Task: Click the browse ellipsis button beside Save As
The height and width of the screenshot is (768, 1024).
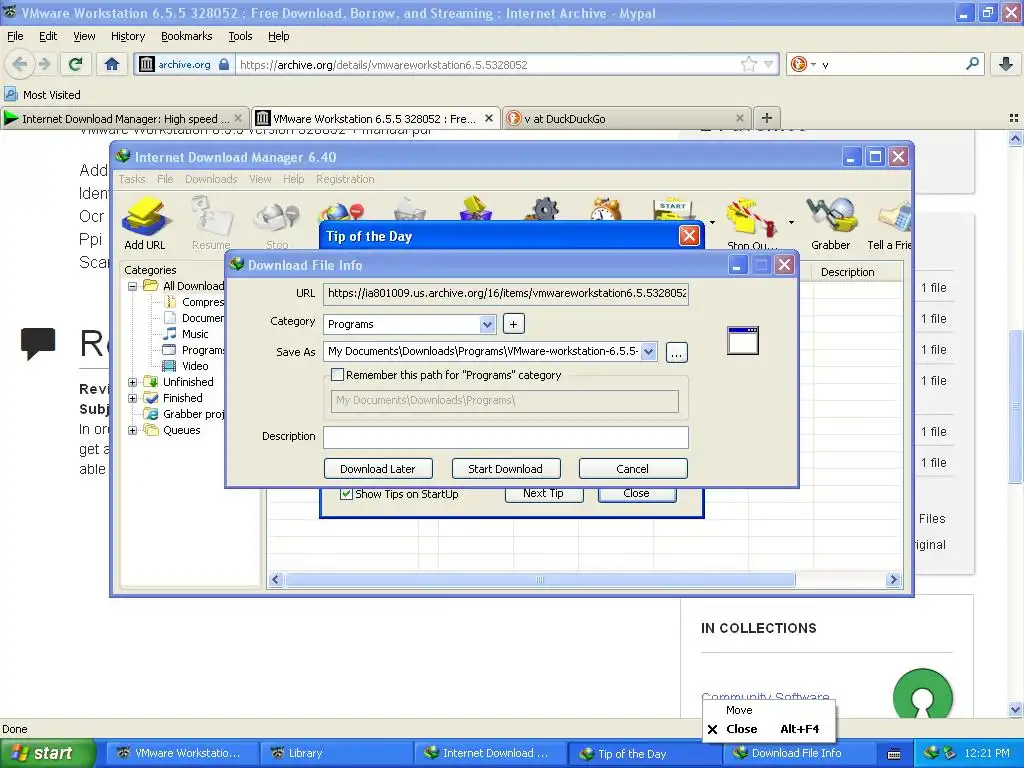Action: tap(677, 353)
